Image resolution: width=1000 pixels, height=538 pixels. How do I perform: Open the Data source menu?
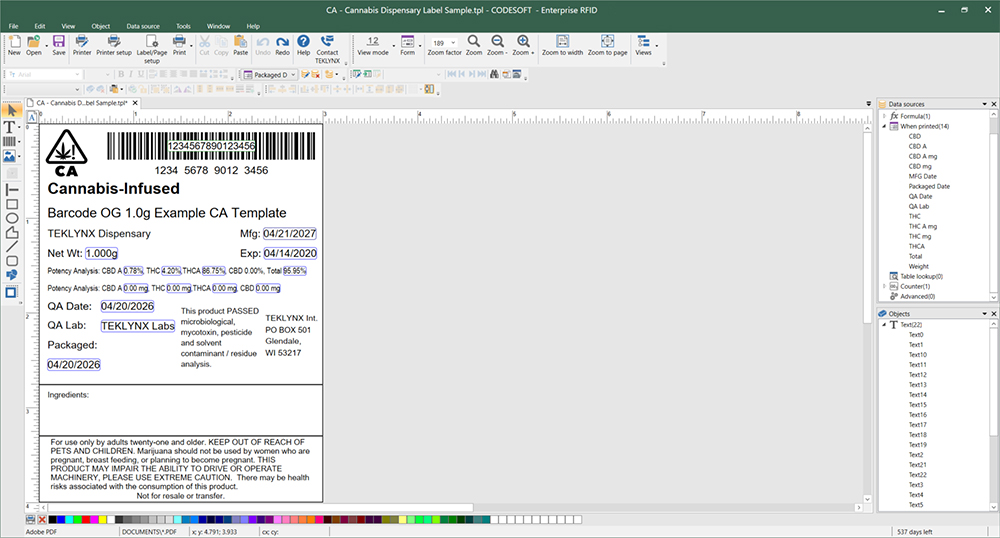(143, 26)
